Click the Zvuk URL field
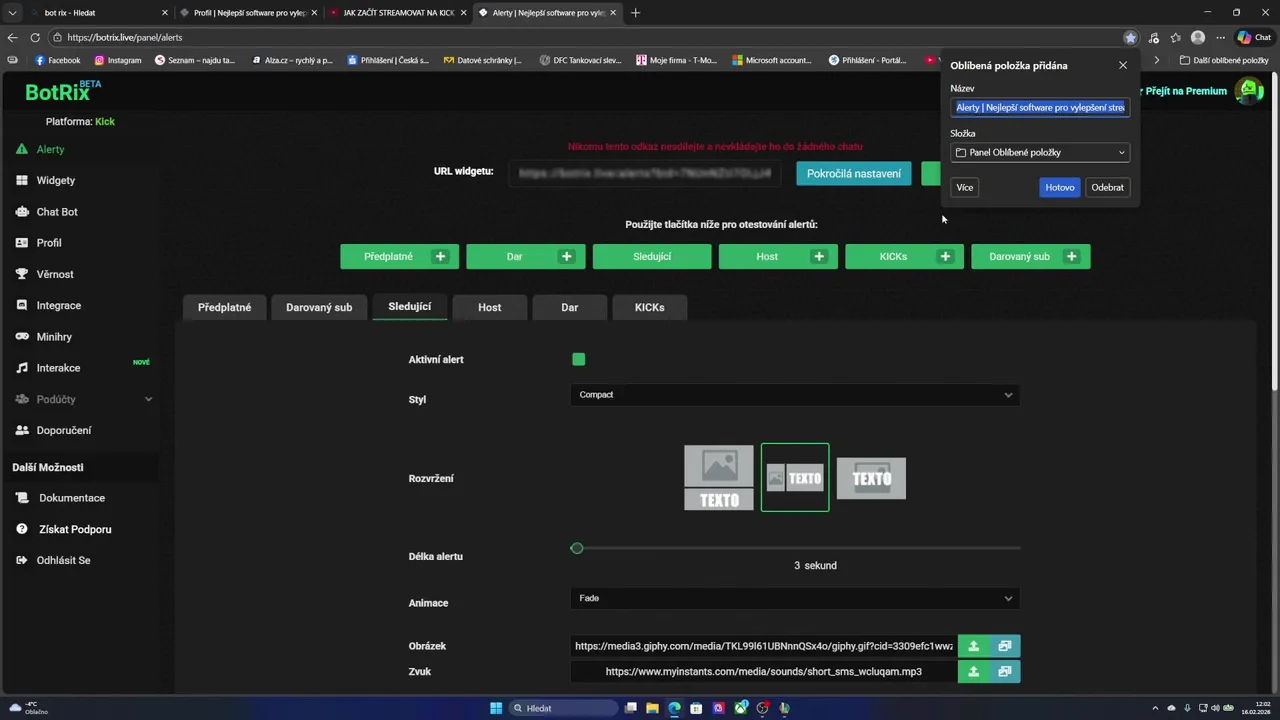The height and width of the screenshot is (720, 1280). tap(764, 672)
